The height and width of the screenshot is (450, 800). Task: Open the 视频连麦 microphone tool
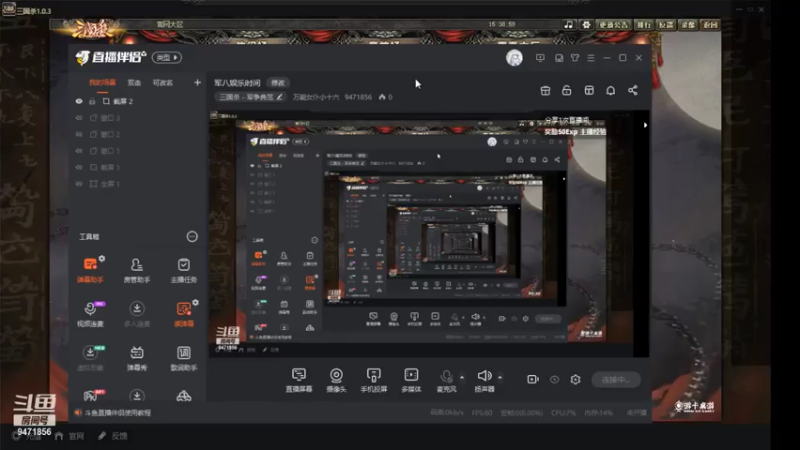point(90,314)
